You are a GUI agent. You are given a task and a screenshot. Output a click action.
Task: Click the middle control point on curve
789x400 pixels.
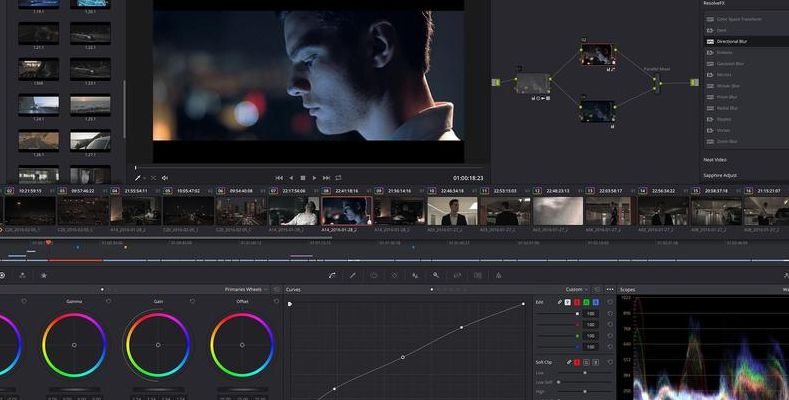click(x=403, y=357)
